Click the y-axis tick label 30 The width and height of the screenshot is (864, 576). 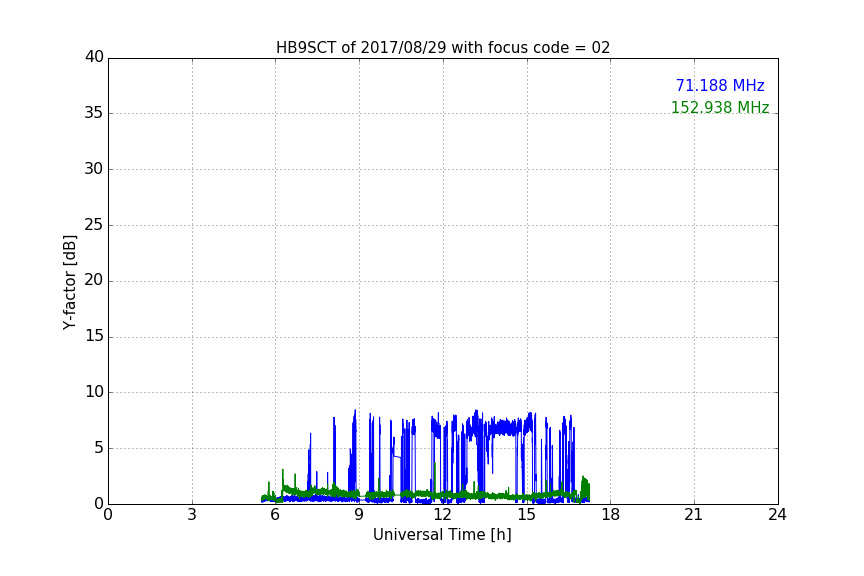click(x=94, y=169)
